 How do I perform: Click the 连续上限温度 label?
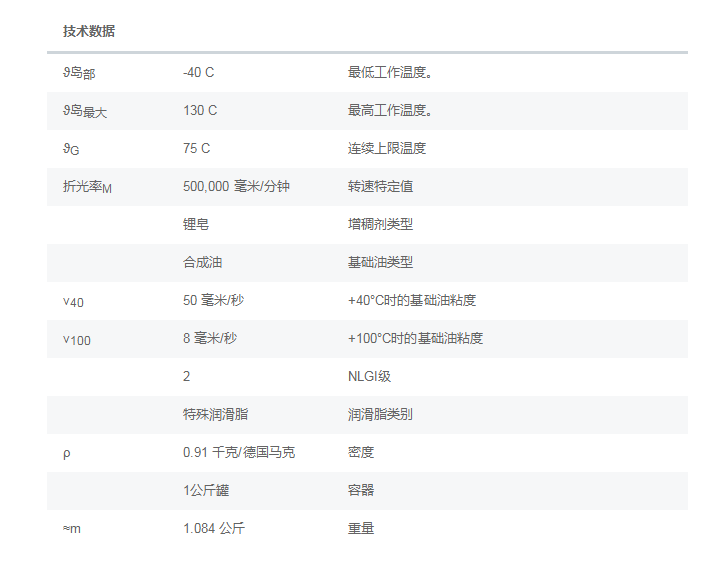pyautogui.click(x=387, y=148)
